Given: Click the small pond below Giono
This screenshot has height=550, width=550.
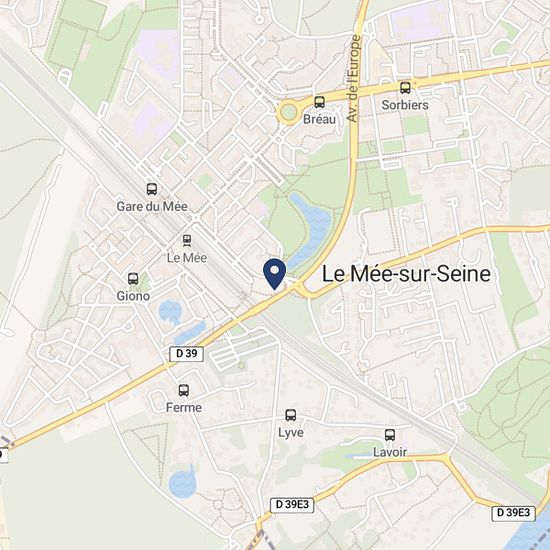Looking at the screenshot, I should coord(170,313).
